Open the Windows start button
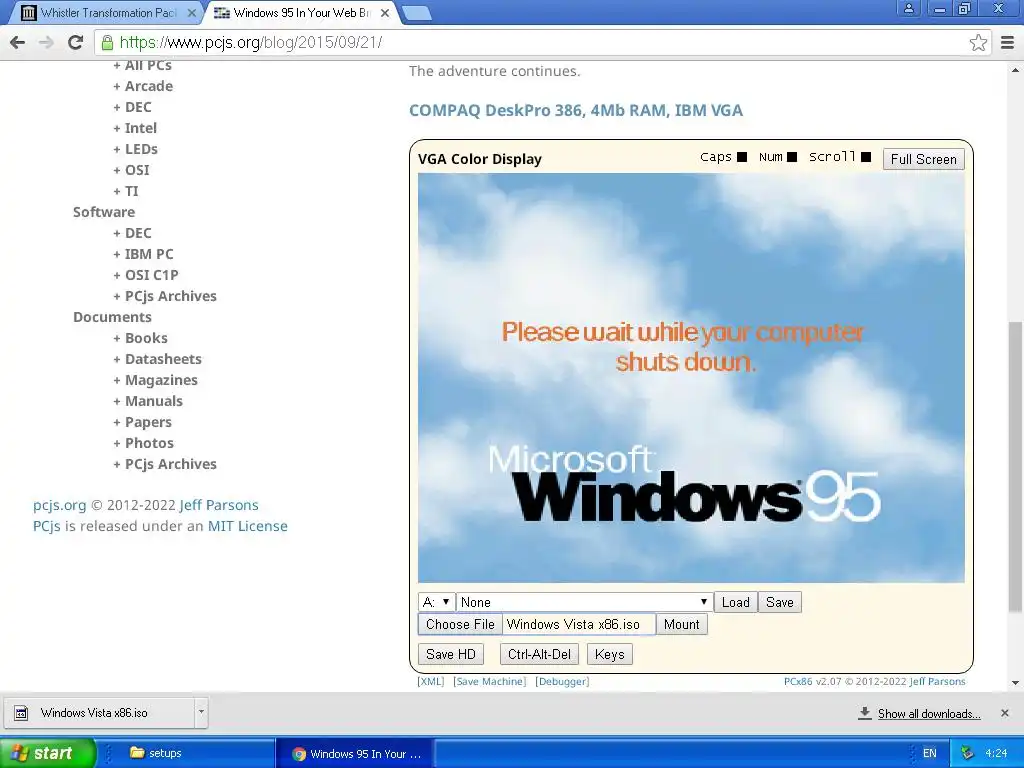The height and width of the screenshot is (768, 1024). 47,753
